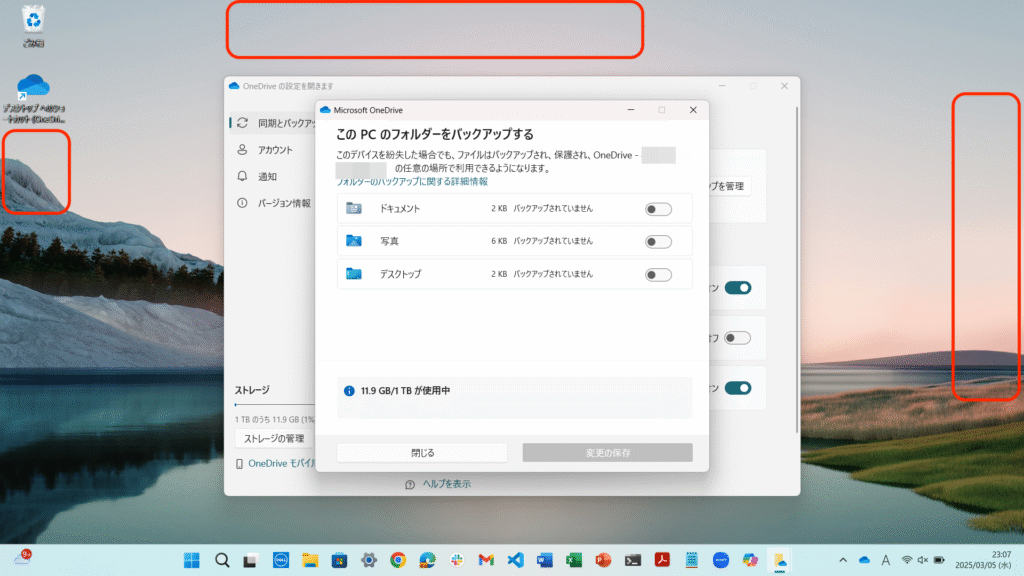
Task: Click the 写真 folder name
Action: tap(389, 241)
